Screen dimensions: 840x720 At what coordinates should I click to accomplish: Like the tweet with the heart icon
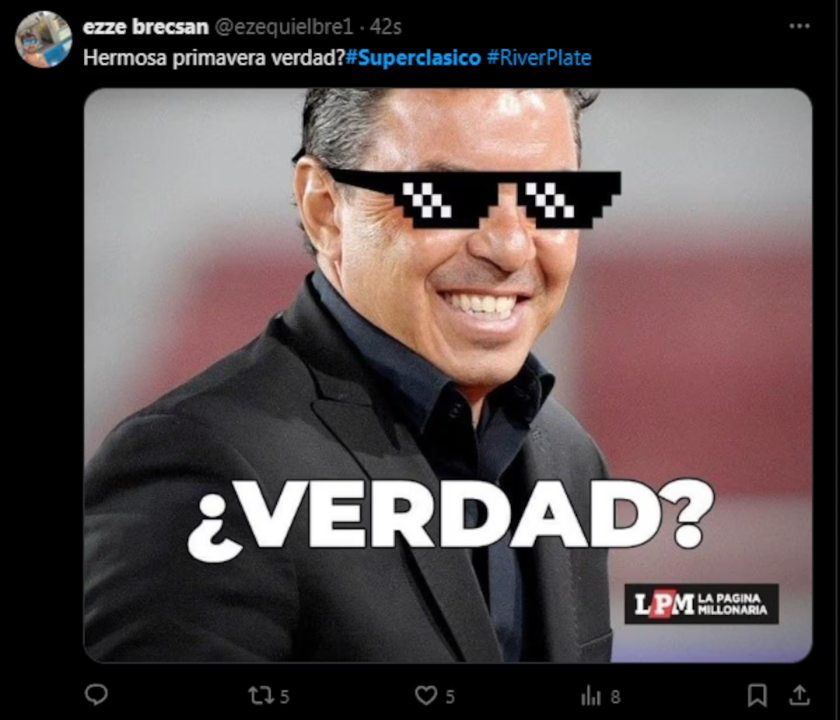pyautogui.click(x=426, y=696)
